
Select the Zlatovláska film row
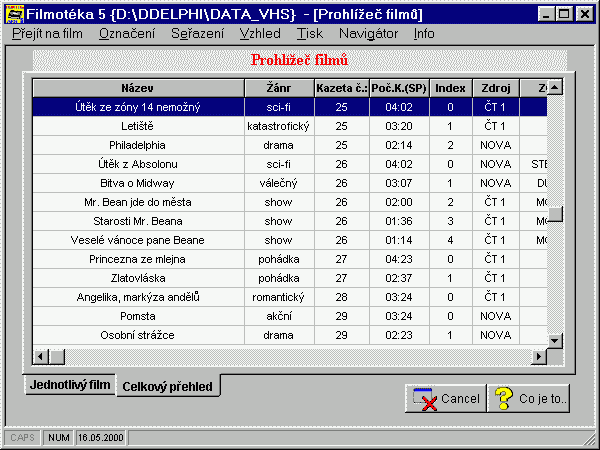[x=138, y=277]
